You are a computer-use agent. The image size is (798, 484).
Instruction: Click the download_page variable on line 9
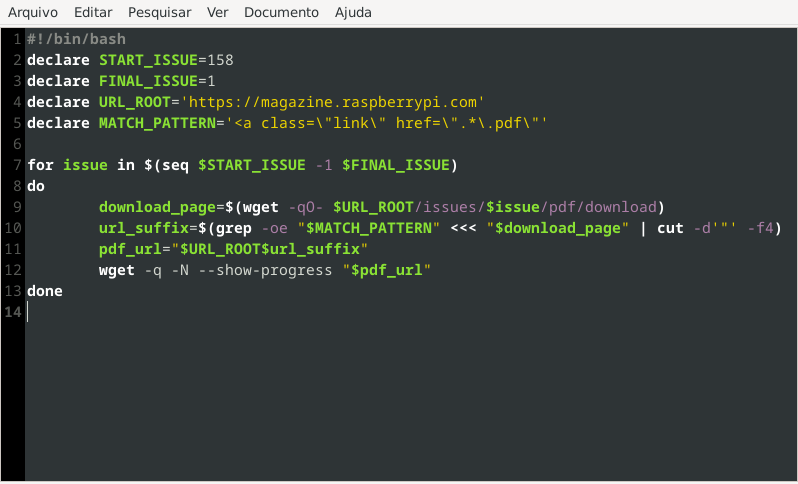pos(157,207)
